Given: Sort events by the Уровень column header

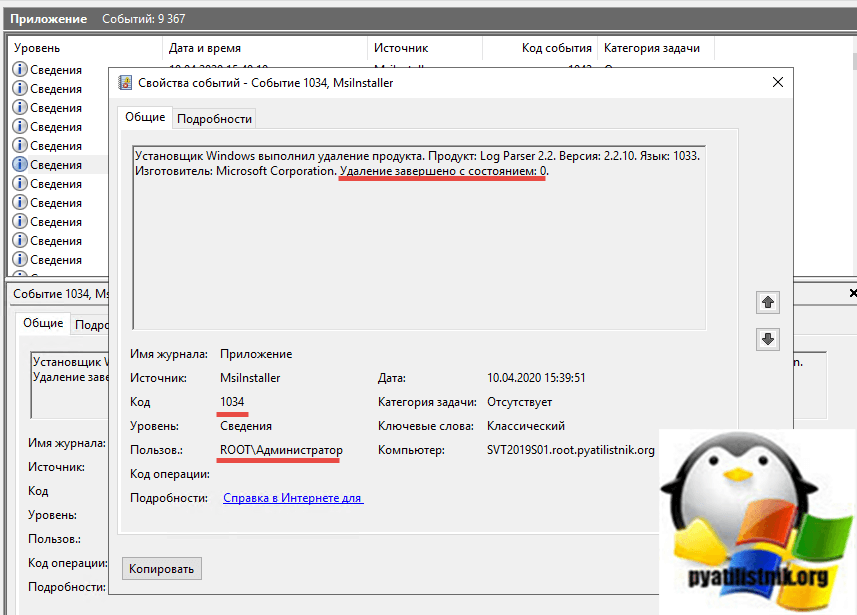Looking at the screenshot, I should click(85, 48).
